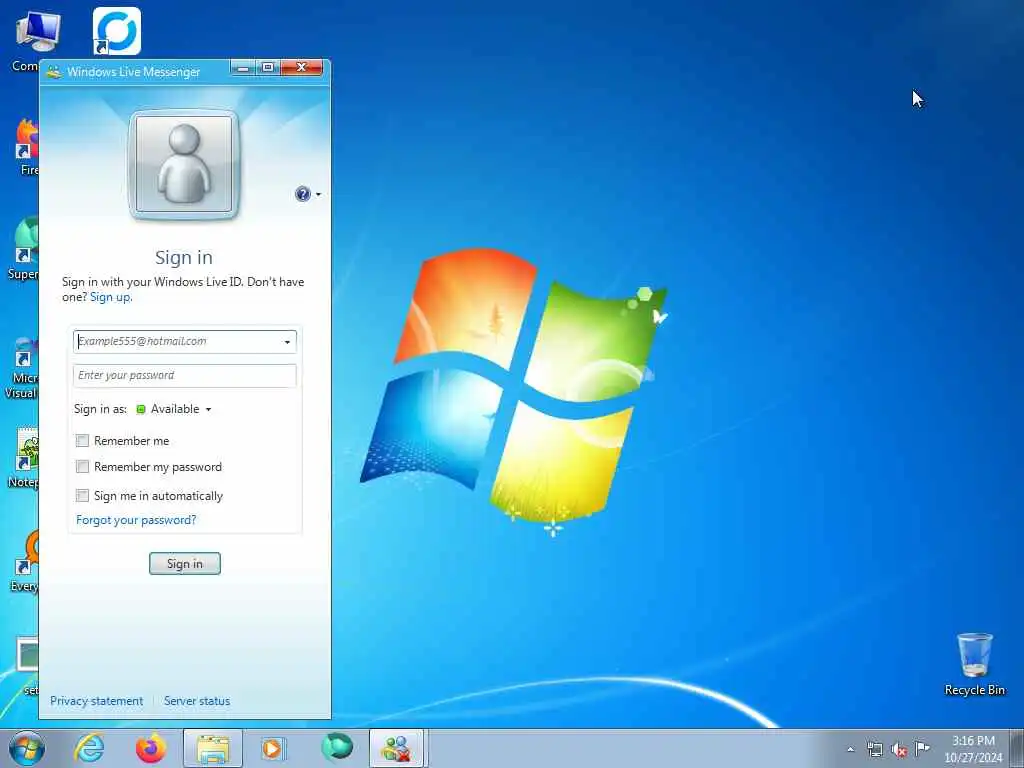
Task: Check the Remember me checkbox
Action: coord(82,441)
